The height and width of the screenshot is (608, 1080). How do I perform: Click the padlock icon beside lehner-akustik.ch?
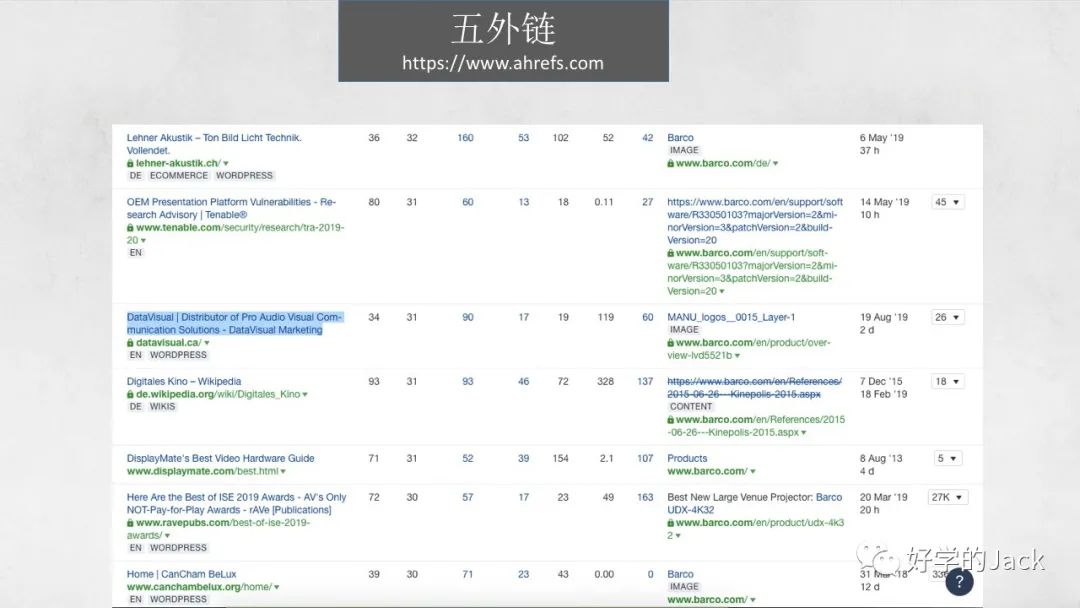[x=131, y=162]
